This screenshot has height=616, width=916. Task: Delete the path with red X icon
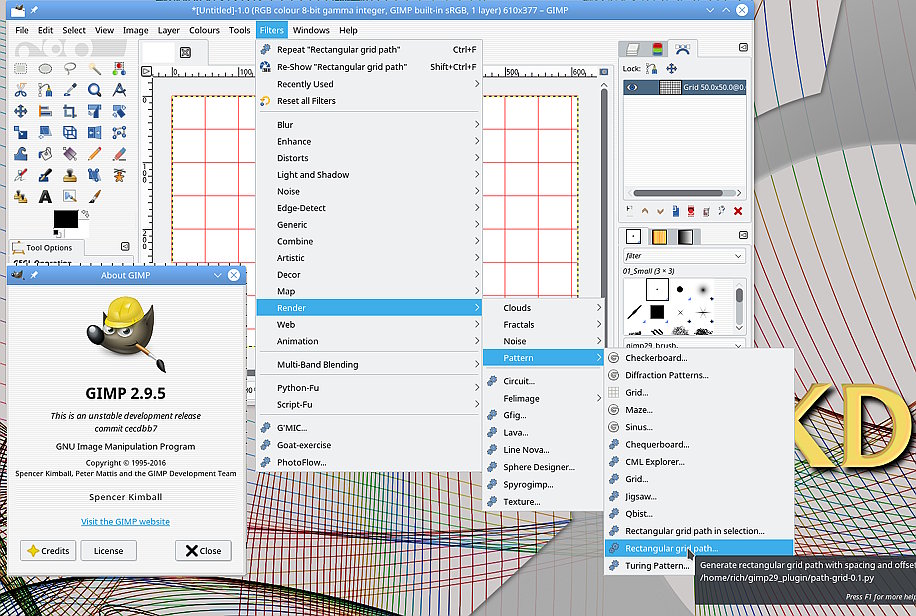tap(738, 211)
